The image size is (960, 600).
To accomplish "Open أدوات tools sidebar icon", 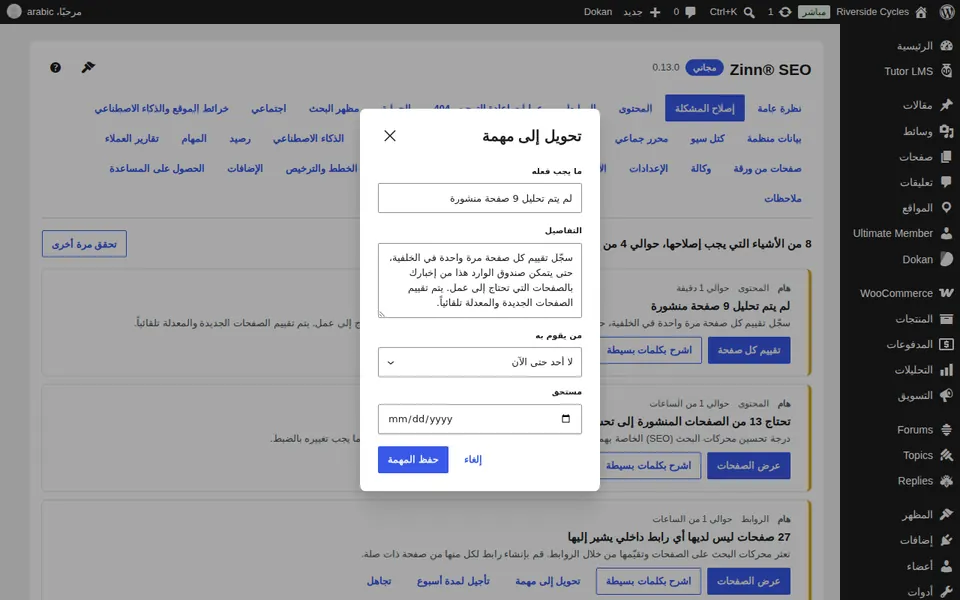I will point(947,591).
